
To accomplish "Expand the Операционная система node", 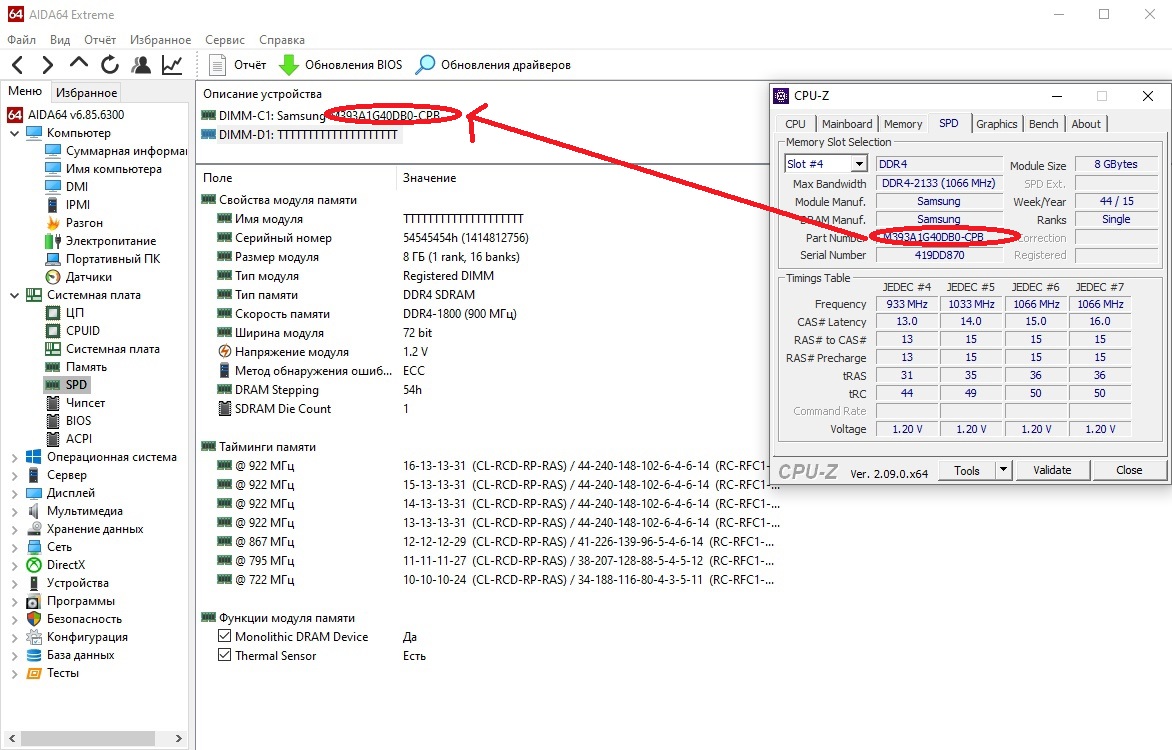I will click(x=14, y=457).
